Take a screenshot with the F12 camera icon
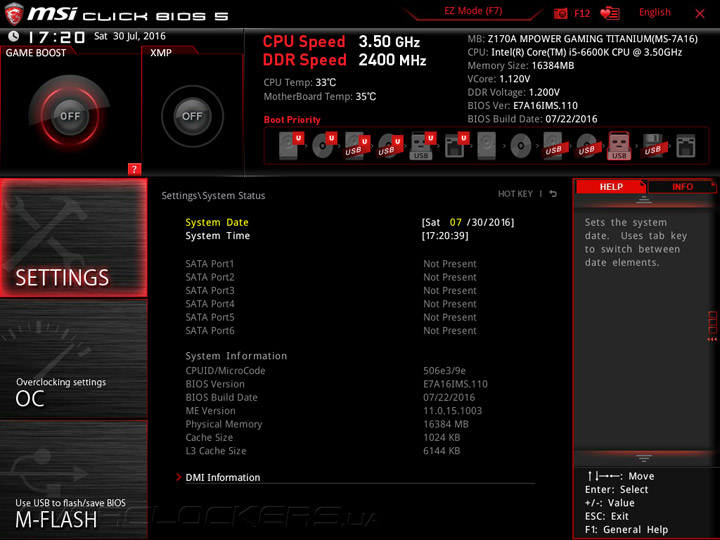This screenshot has width=720, height=540. 561,13
